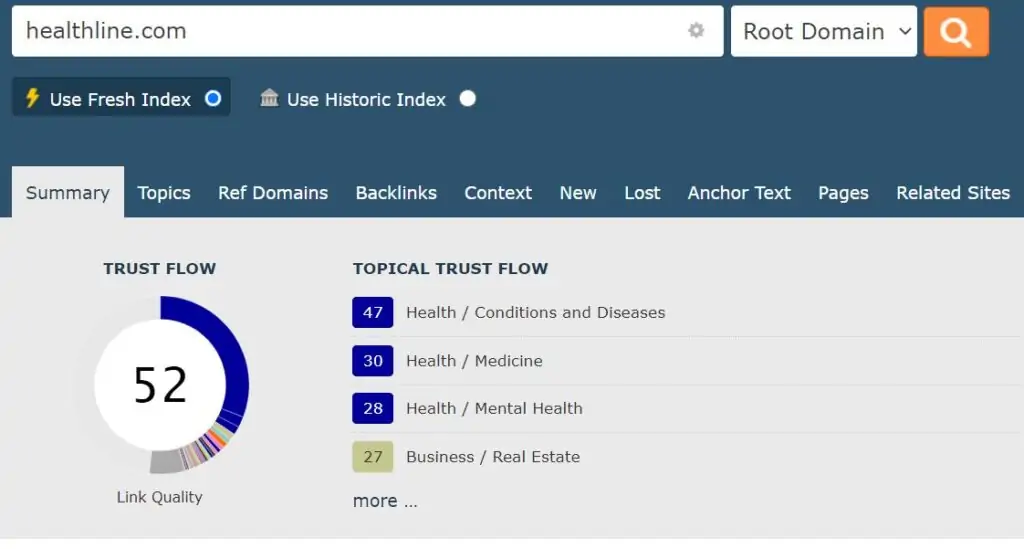This screenshot has height=549, width=1024.
Task: Open the gear settings icon in search box
Action: pos(696,30)
